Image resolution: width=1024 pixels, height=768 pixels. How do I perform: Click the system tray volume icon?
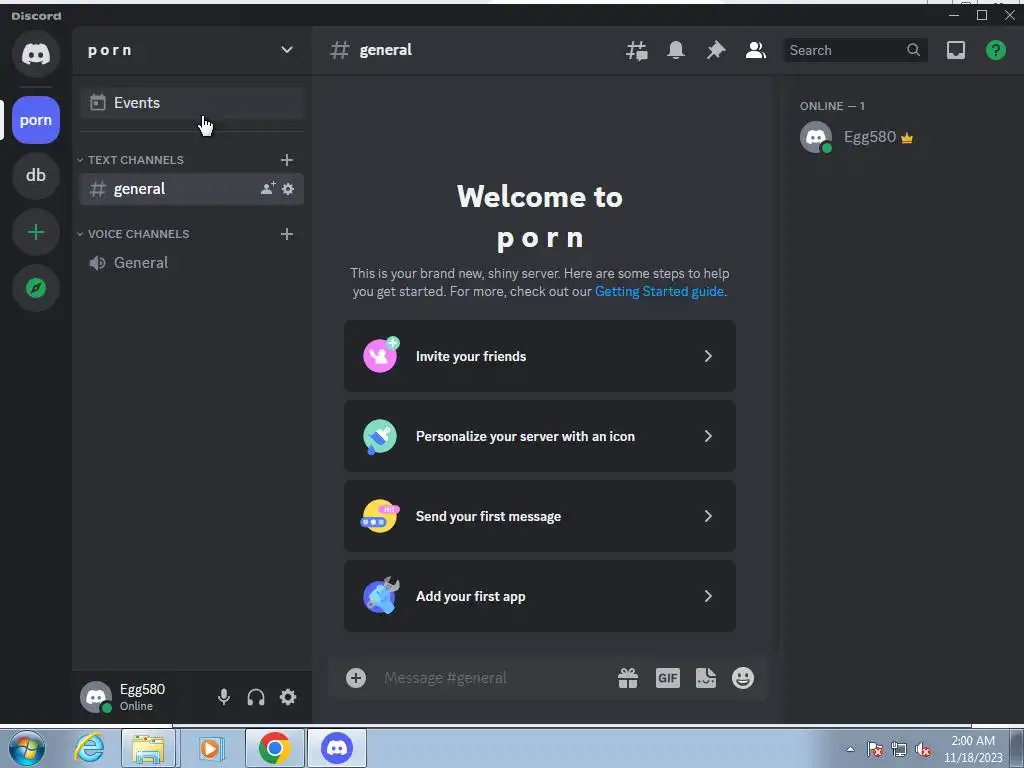[923, 750]
